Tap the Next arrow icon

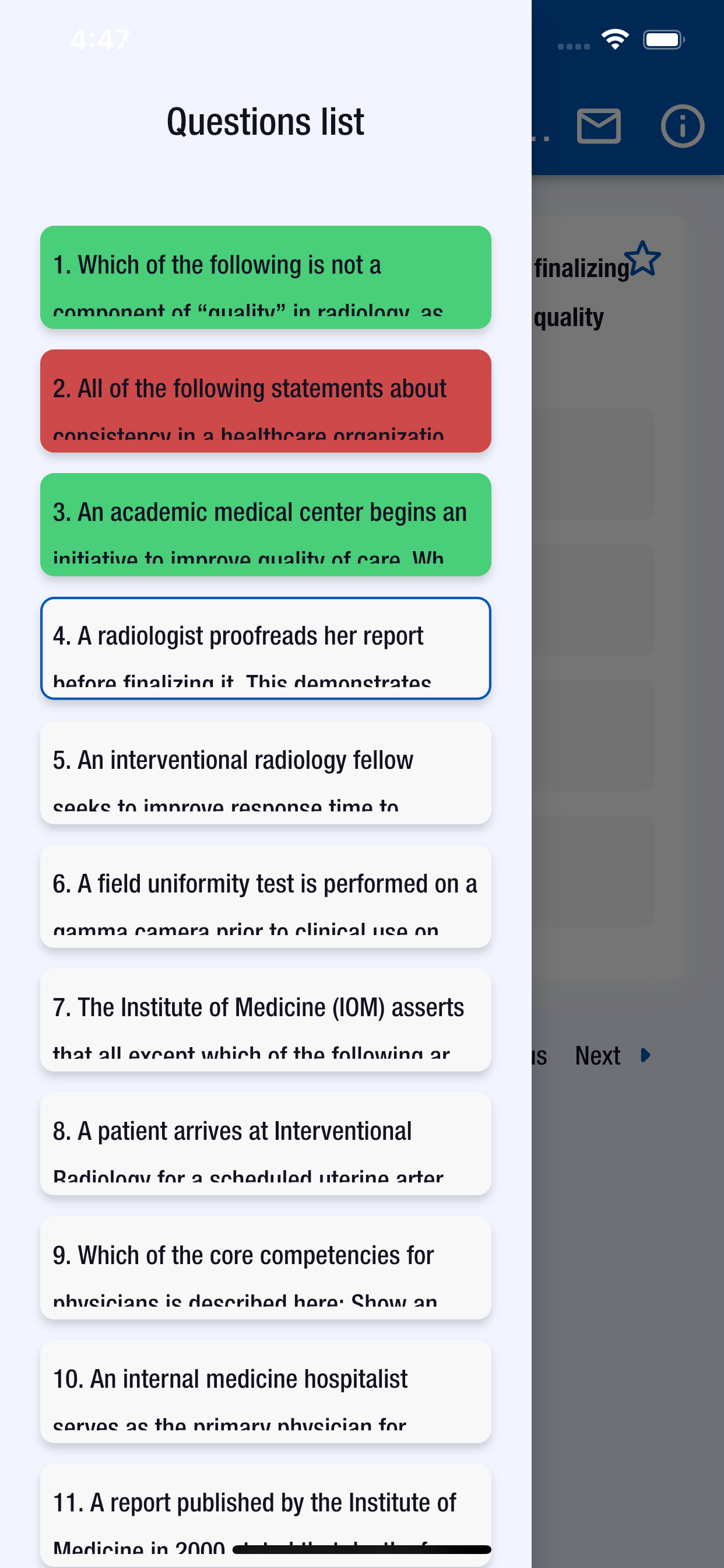(645, 1055)
